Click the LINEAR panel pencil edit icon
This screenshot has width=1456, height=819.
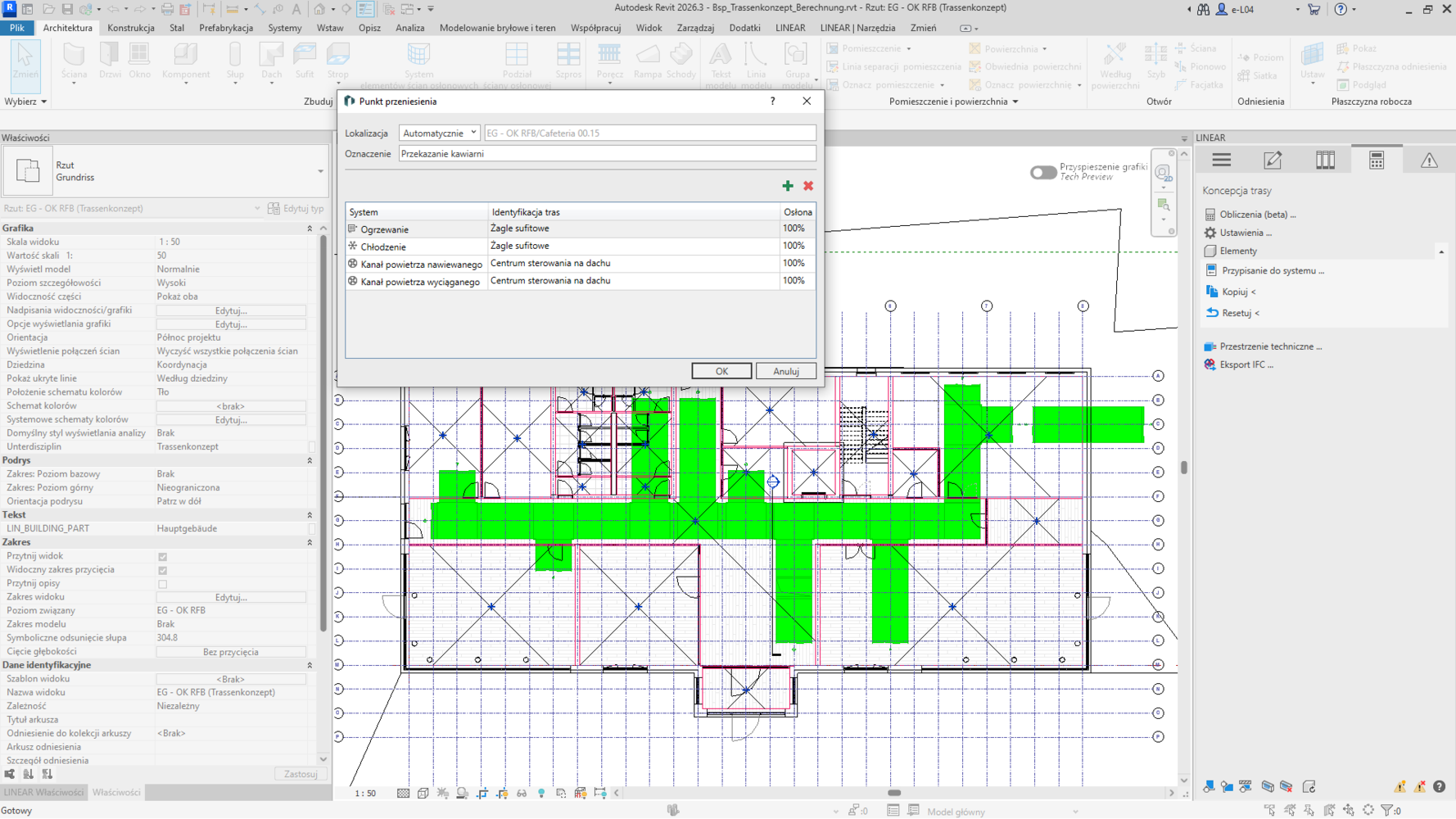click(x=1273, y=161)
